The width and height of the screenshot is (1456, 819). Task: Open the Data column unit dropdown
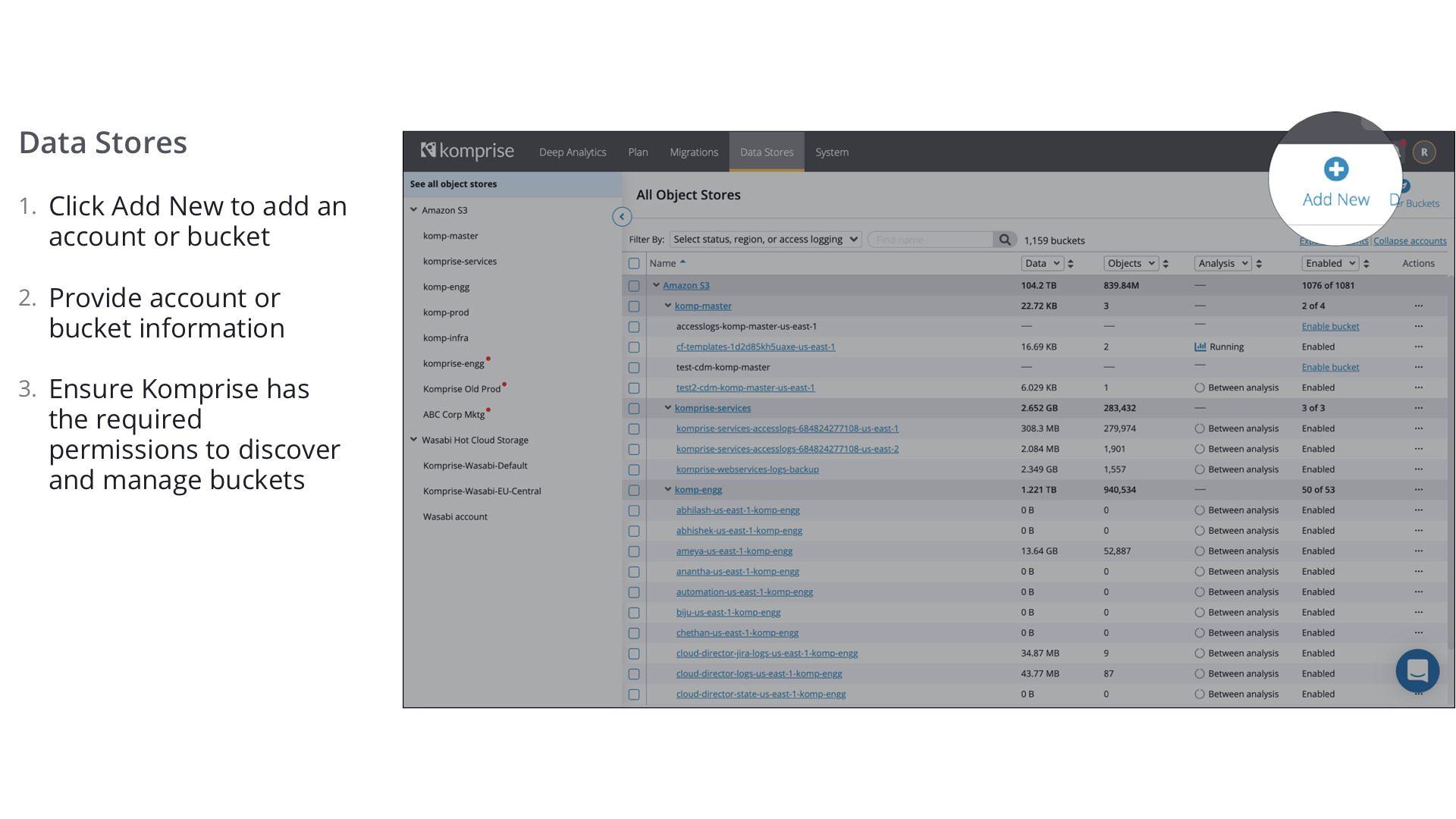click(x=1042, y=264)
